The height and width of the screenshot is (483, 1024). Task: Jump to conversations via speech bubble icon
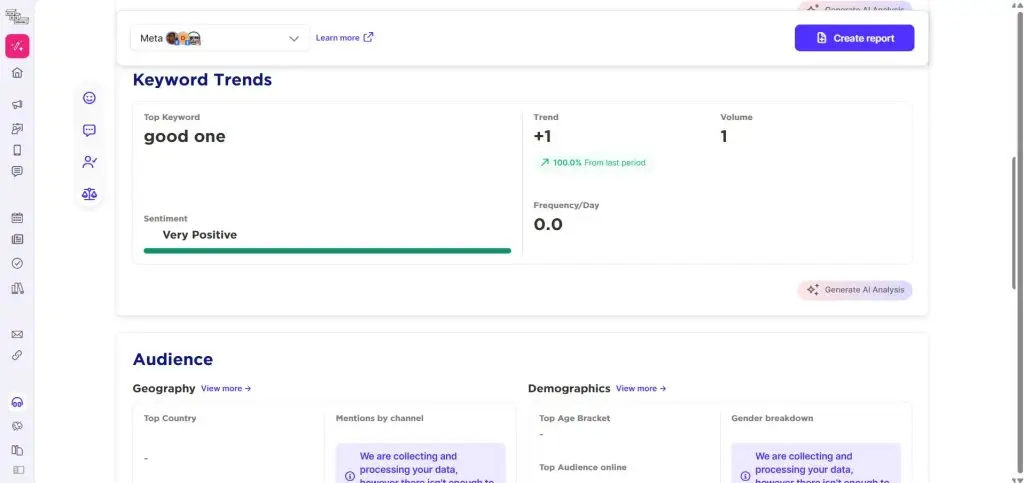coord(89,131)
